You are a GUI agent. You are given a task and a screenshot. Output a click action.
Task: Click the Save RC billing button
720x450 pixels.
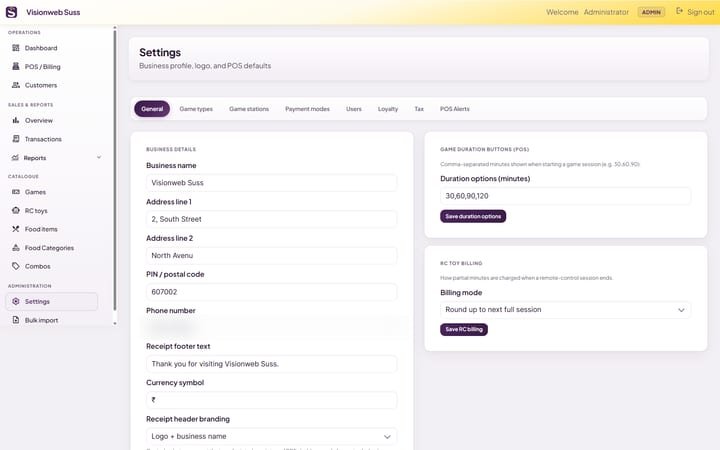click(x=464, y=329)
